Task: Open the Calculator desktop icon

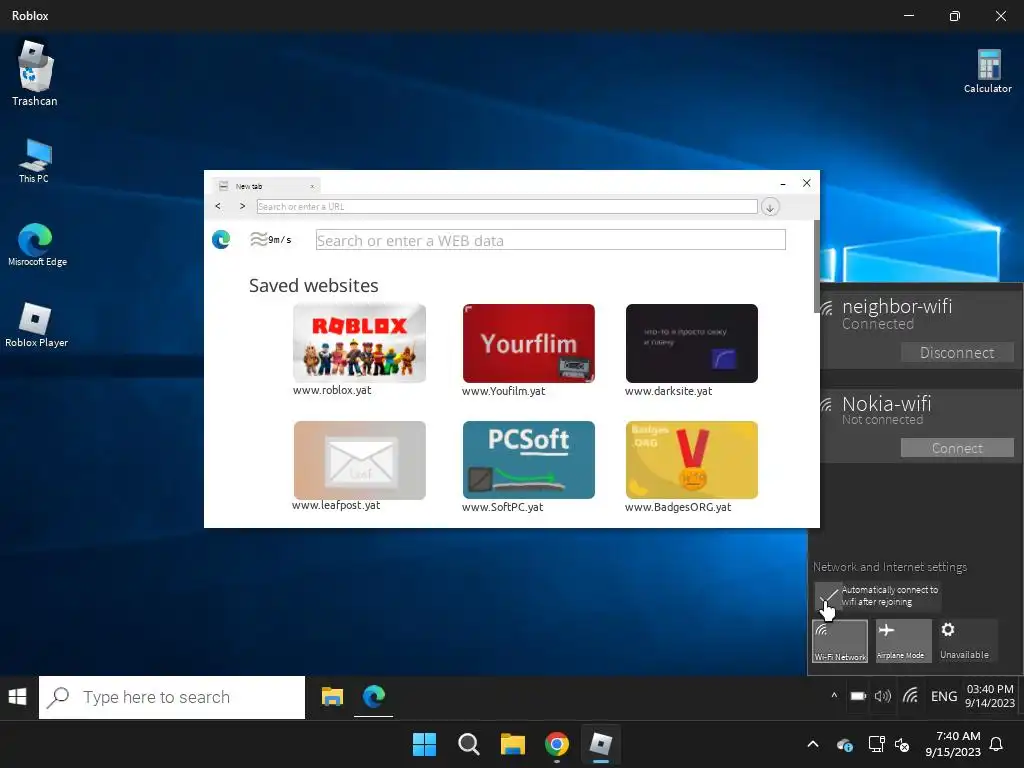Action: [x=987, y=71]
